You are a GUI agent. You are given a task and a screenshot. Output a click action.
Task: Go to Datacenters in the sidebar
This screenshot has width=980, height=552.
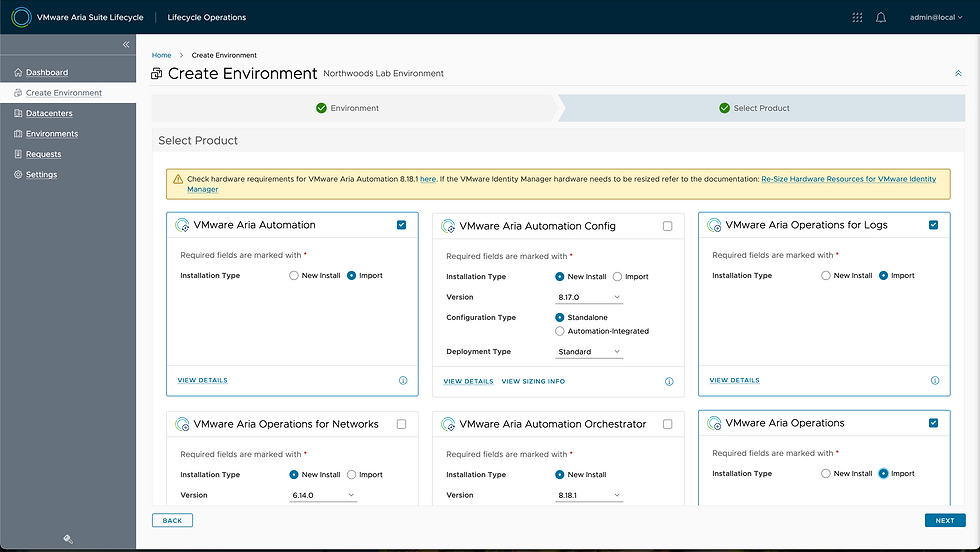[x=49, y=113]
